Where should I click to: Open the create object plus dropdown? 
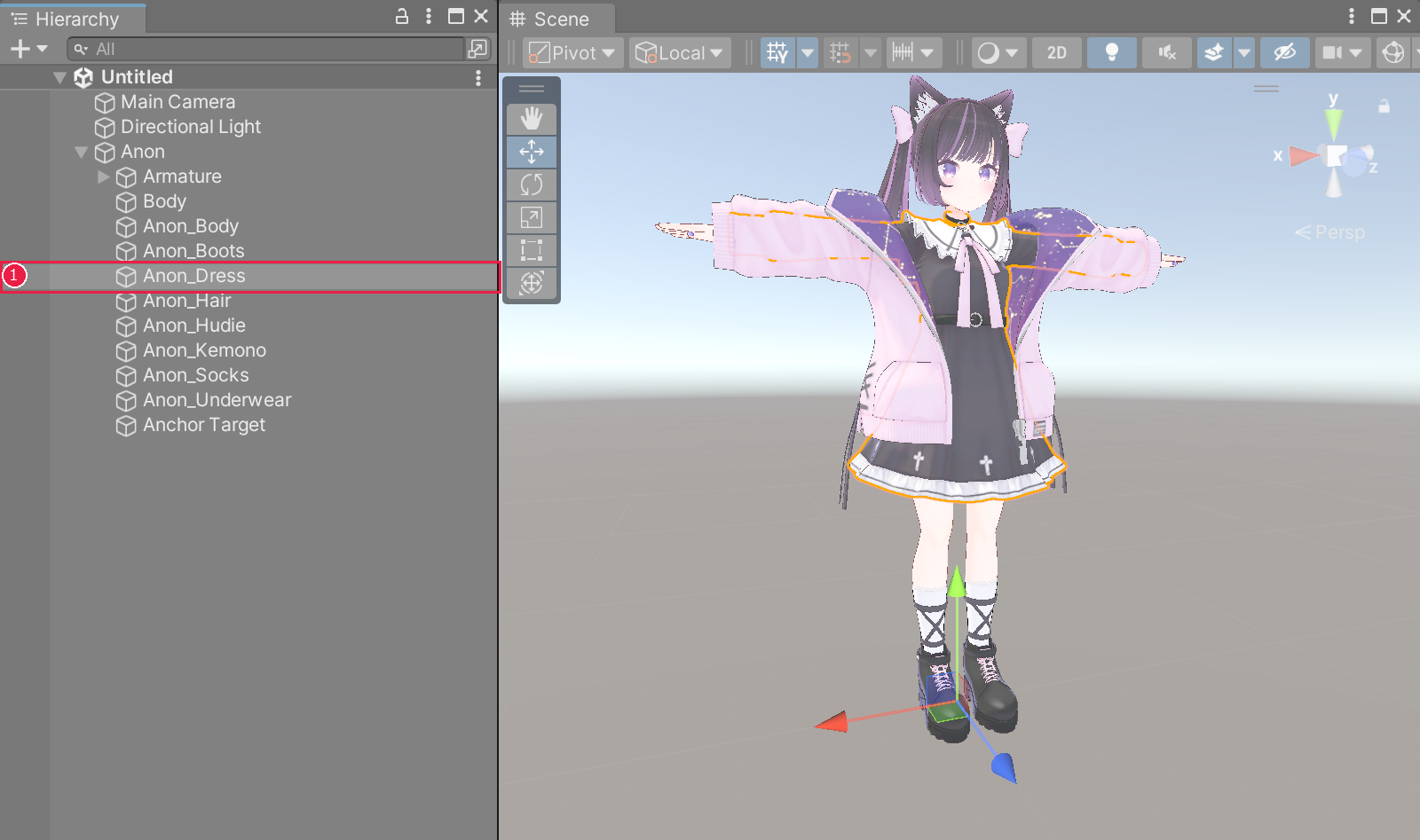tap(28, 49)
